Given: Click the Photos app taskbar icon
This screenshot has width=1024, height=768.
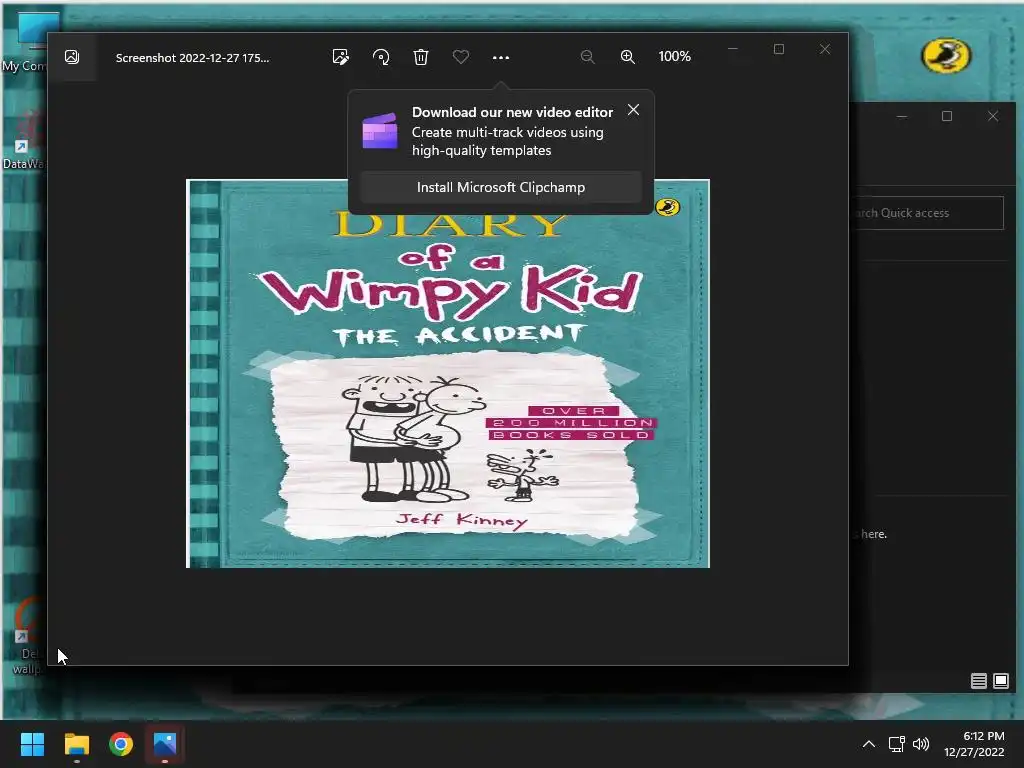Looking at the screenshot, I should 165,744.
